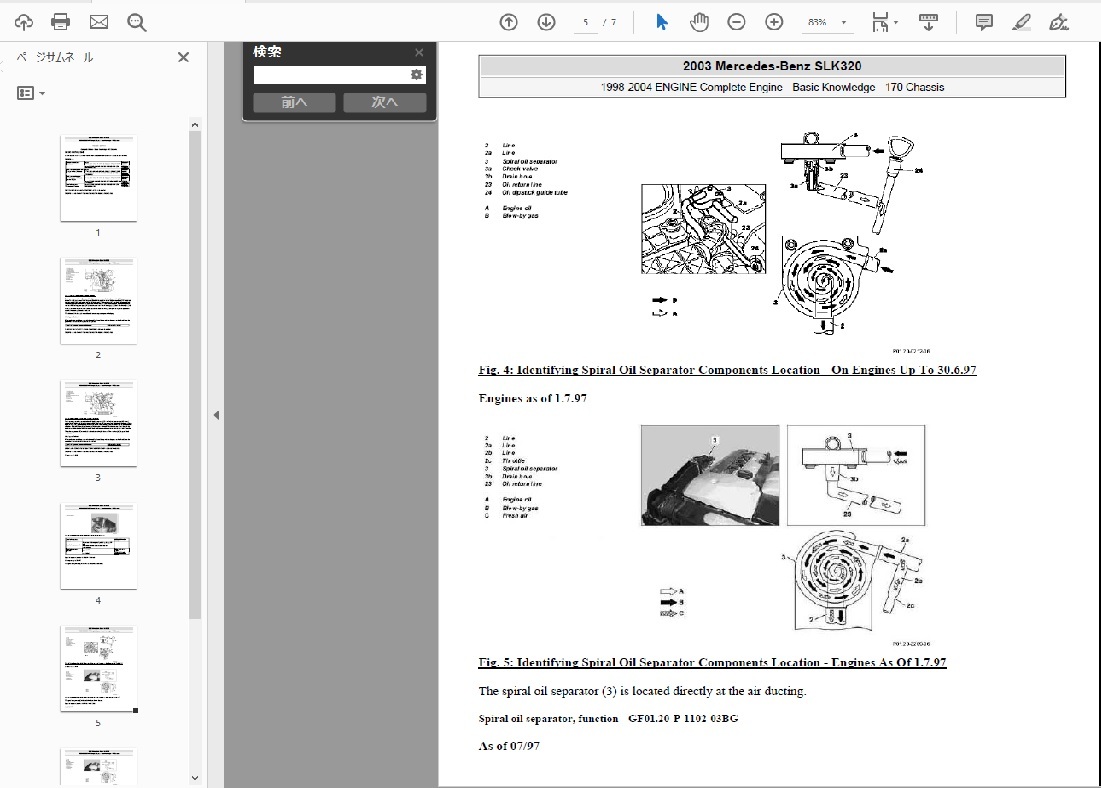Click the search text input field
The width and height of the screenshot is (1101, 788).
pos(331,74)
